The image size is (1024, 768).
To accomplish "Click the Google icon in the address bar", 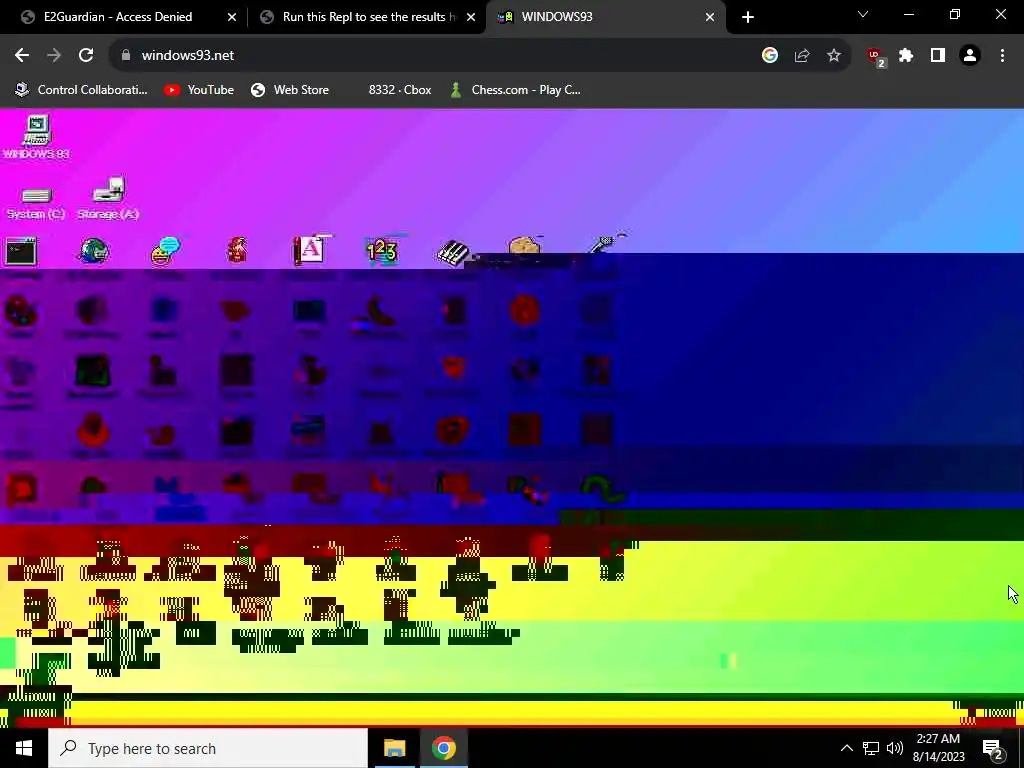I will click(x=770, y=56).
